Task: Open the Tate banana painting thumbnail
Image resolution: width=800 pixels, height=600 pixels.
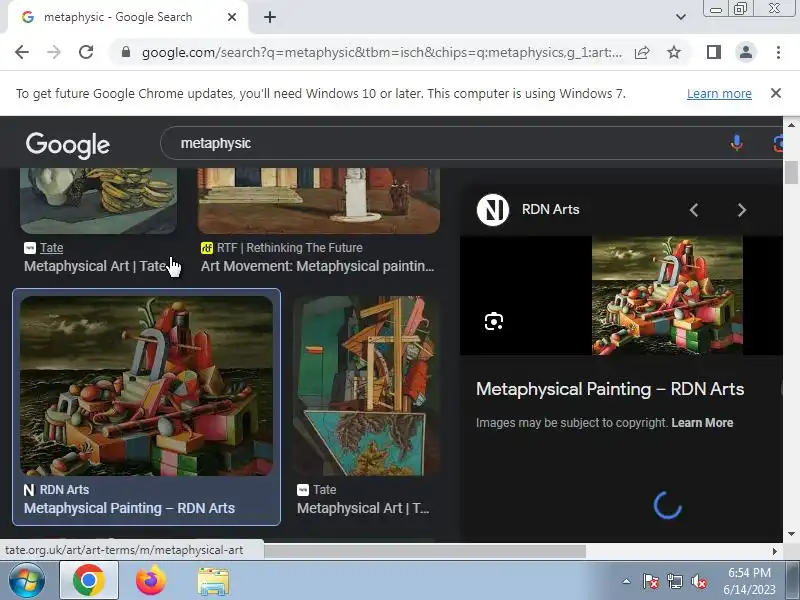Action: pos(98,201)
